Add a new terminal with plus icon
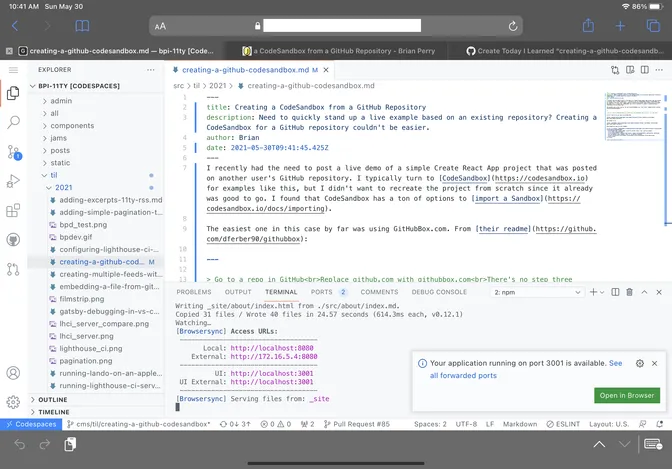This screenshot has height=469, width=672. point(593,292)
